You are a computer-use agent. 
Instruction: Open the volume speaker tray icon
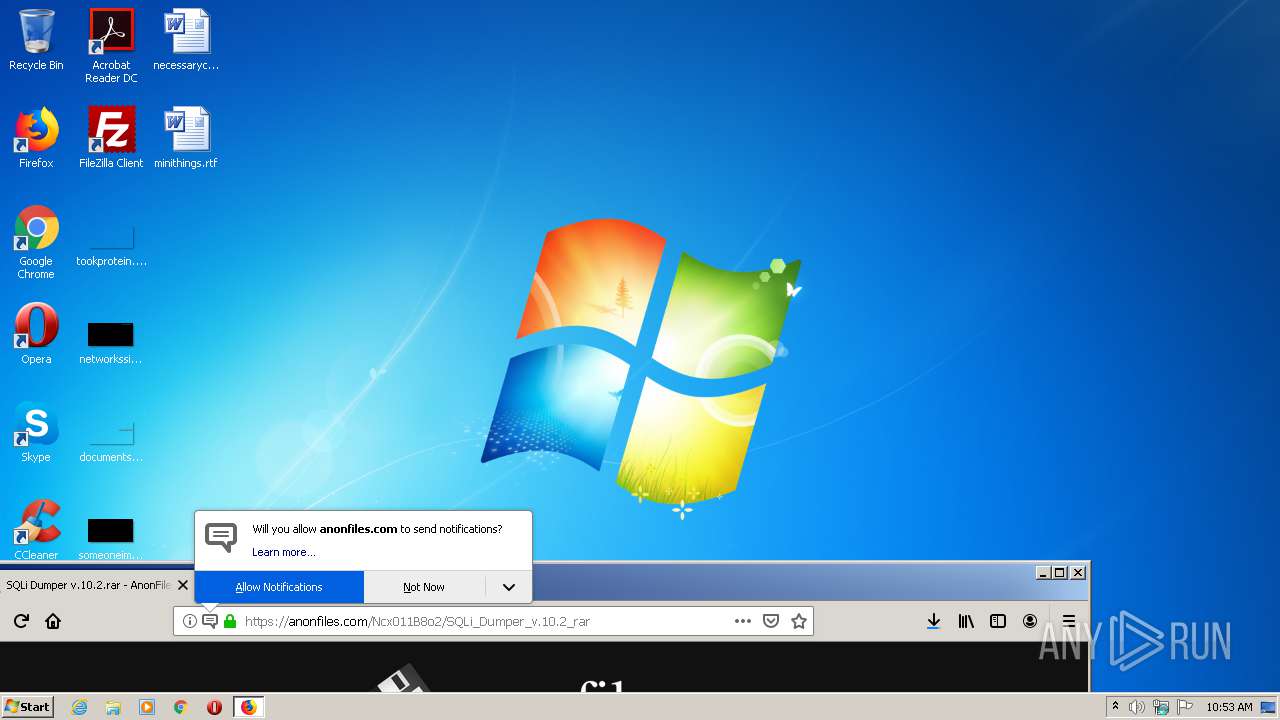[x=1137, y=707]
